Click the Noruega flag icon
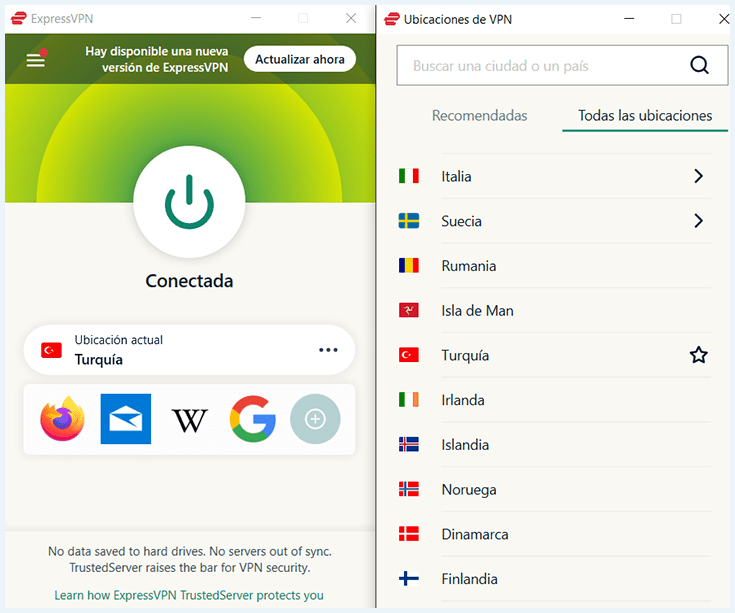Viewport: 735px width, 613px height. click(409, 489)
